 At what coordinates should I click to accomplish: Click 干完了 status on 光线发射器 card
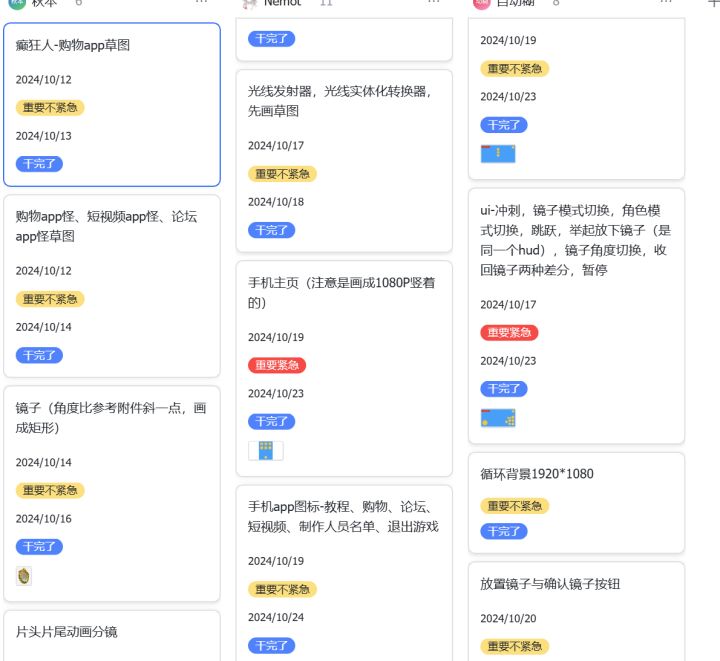271,230
